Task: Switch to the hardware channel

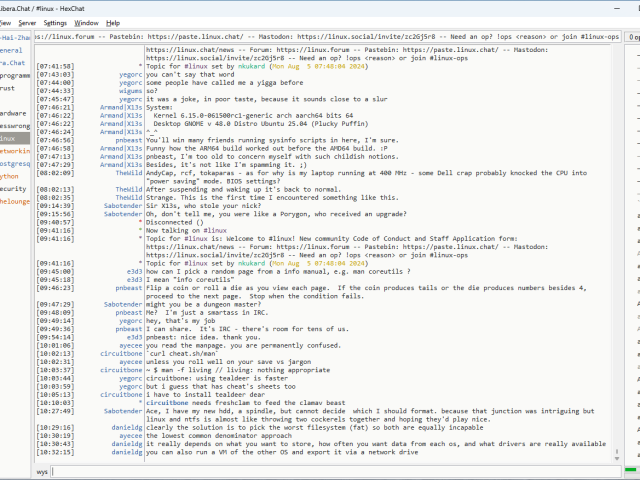Action: (14, 113)
